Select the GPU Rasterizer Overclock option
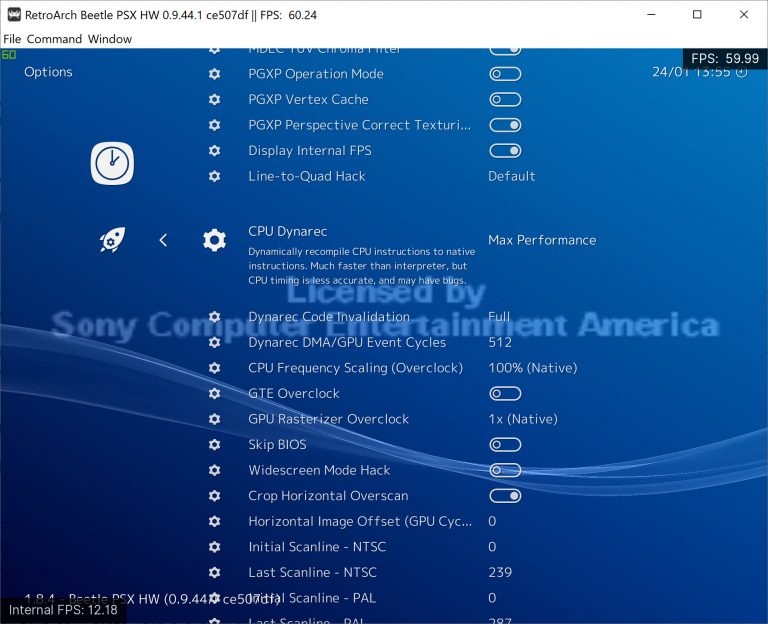The height and width of the screenshot is (624, 768). point(328,419)
